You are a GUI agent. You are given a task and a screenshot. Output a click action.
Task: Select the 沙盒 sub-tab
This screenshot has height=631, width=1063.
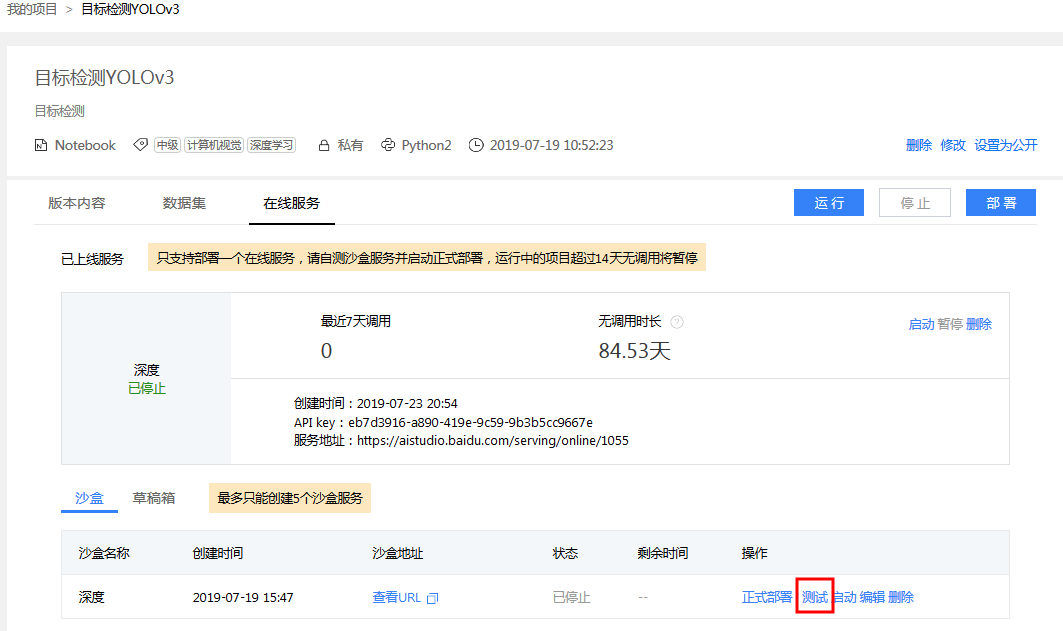(89, 498)
